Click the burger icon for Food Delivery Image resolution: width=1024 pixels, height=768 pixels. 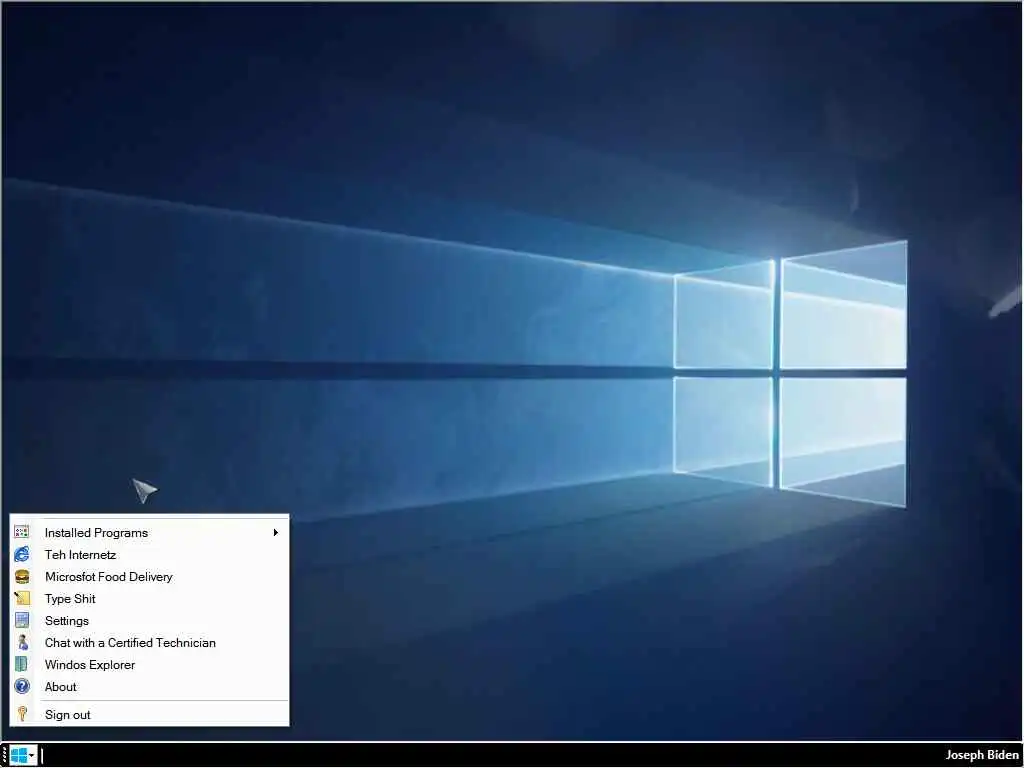22,577
